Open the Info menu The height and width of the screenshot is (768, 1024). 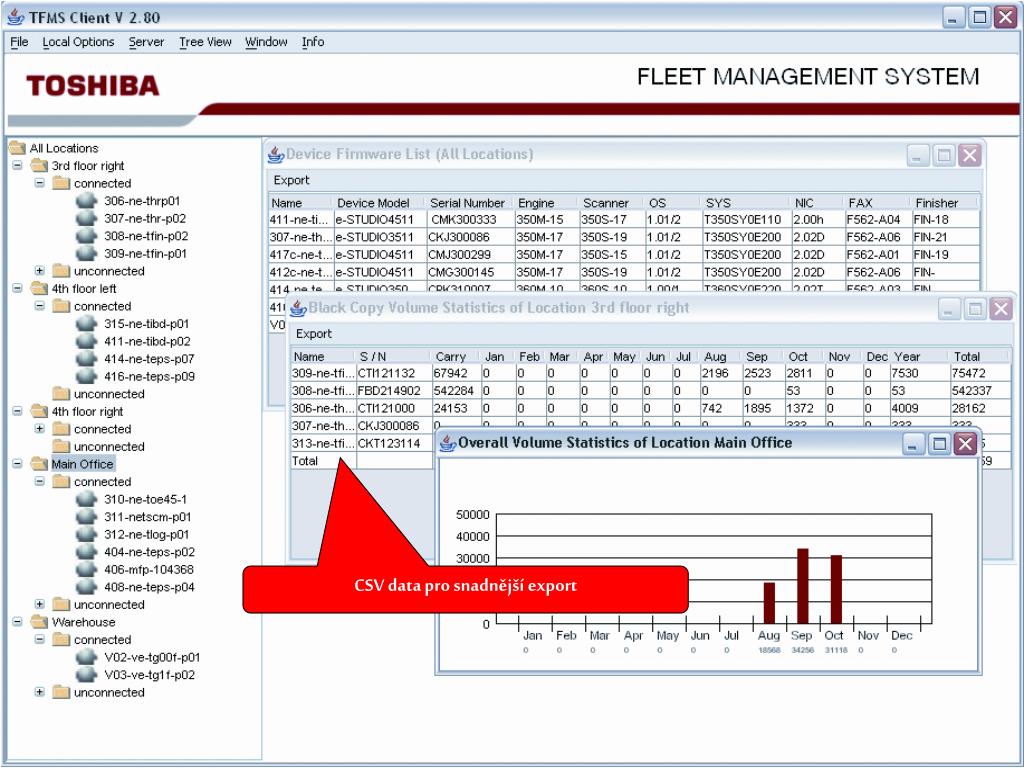313,42
